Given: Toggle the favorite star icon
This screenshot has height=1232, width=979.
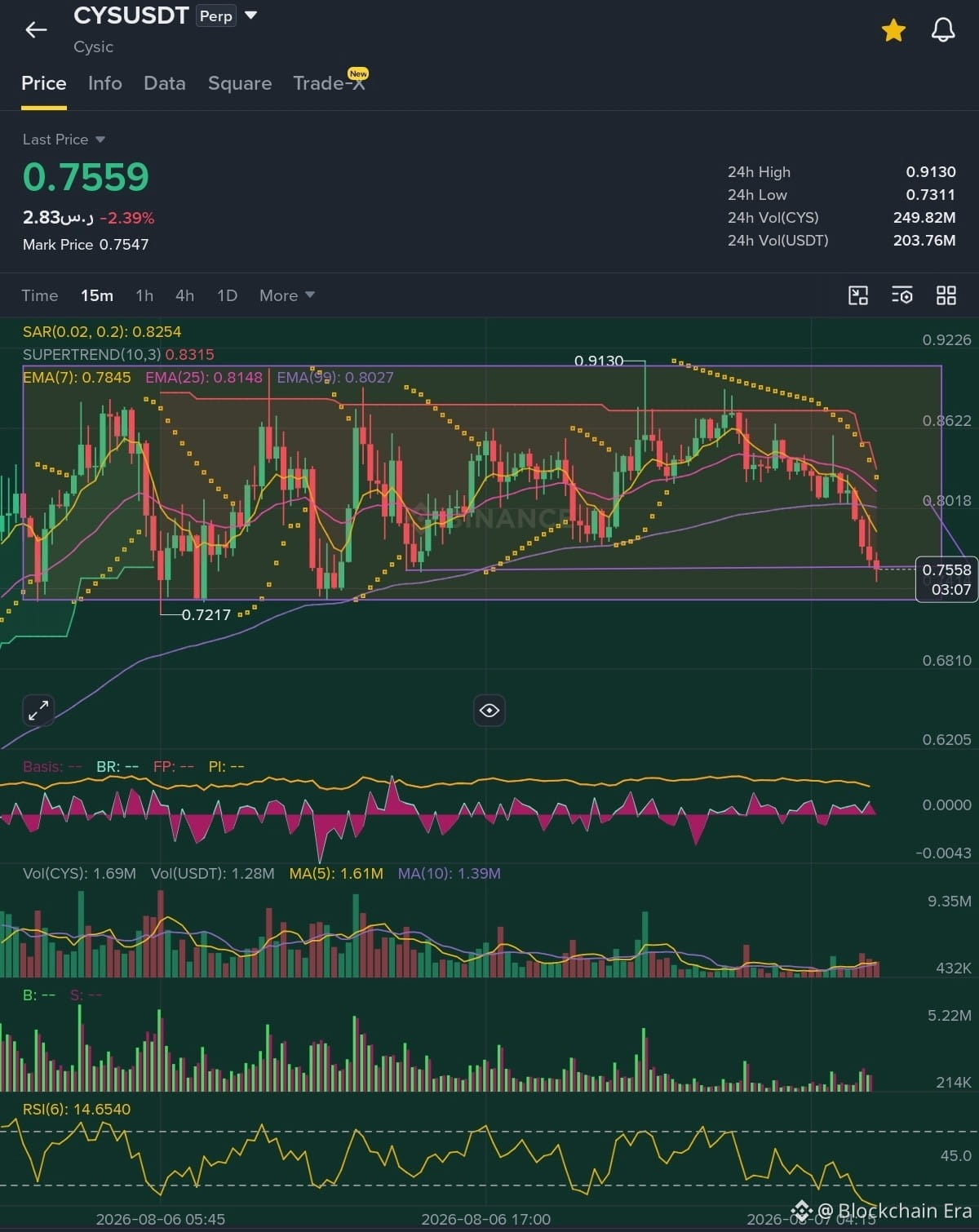Looking at the screenshot, I should tap(893, 31).
